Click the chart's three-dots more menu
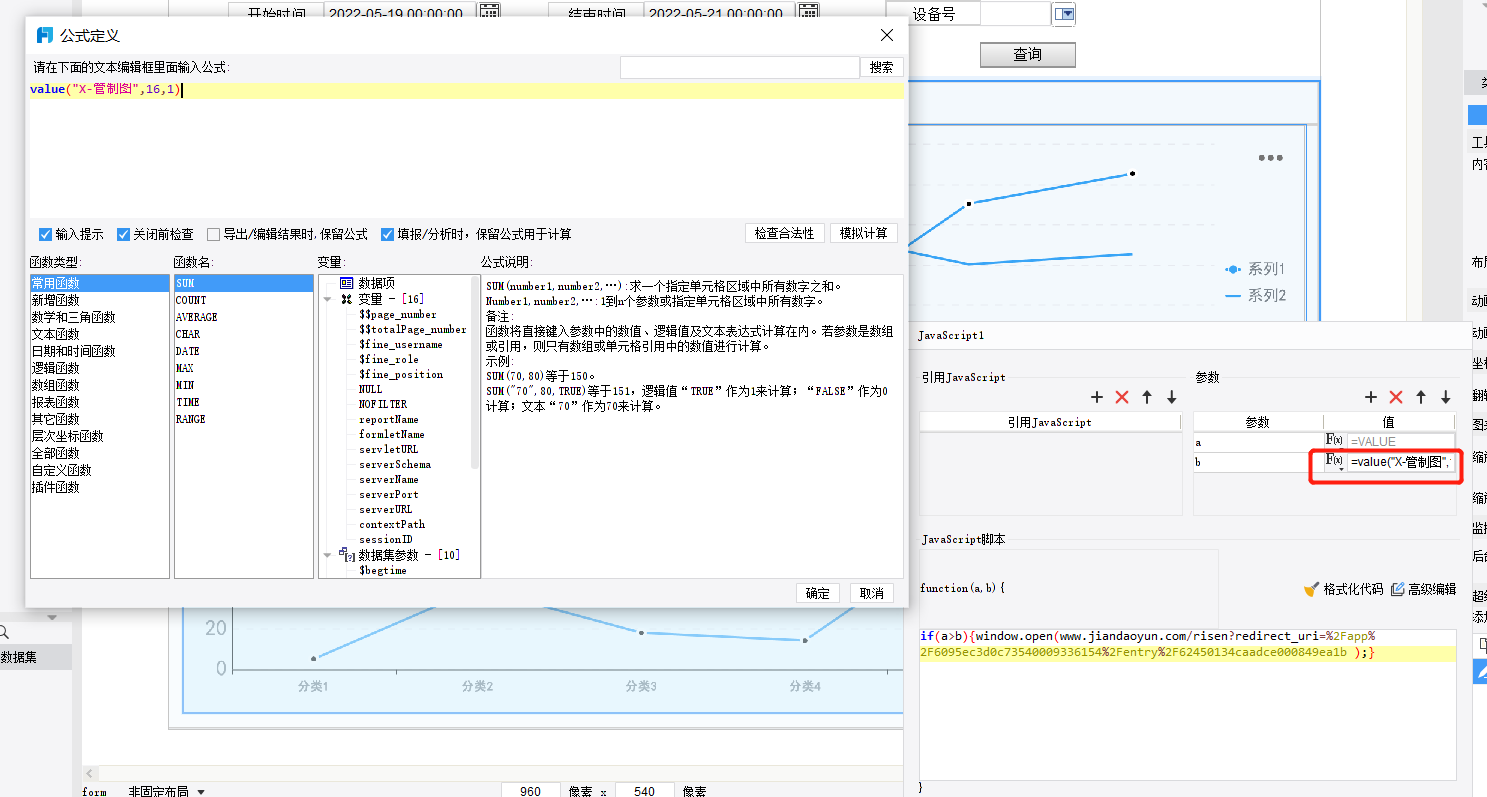The width and height of the screenshot is (1487, 797). (x=1270, y=158)
